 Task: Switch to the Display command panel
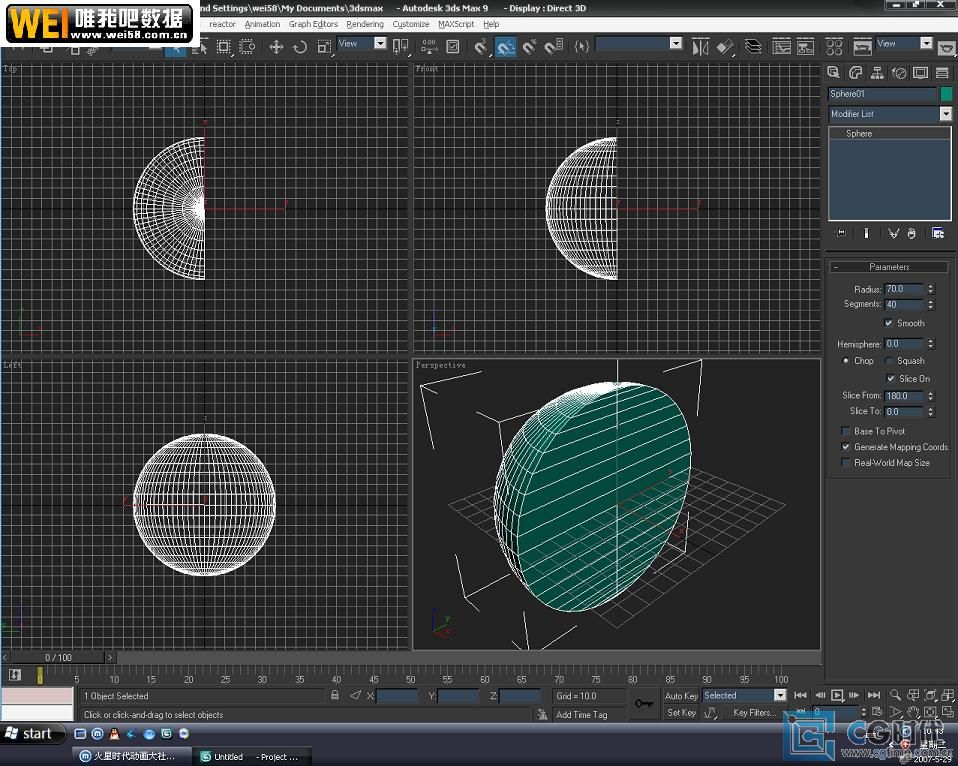920,73
